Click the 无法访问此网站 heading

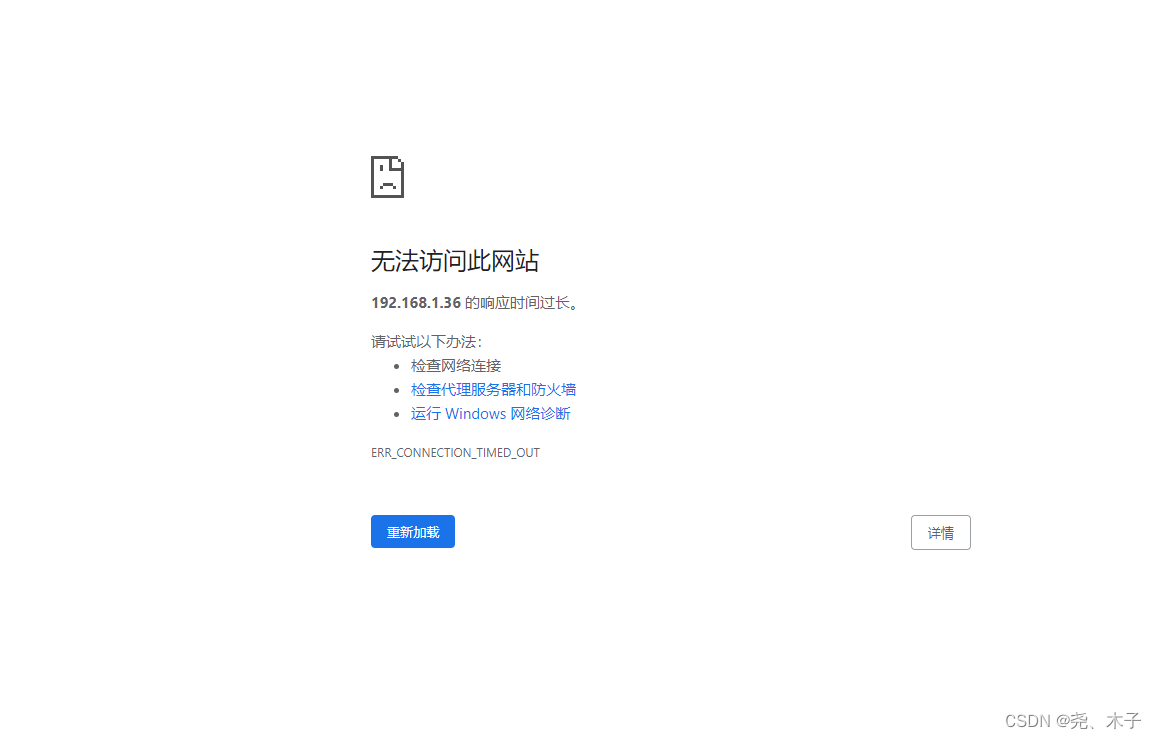[x=455, y=261]
